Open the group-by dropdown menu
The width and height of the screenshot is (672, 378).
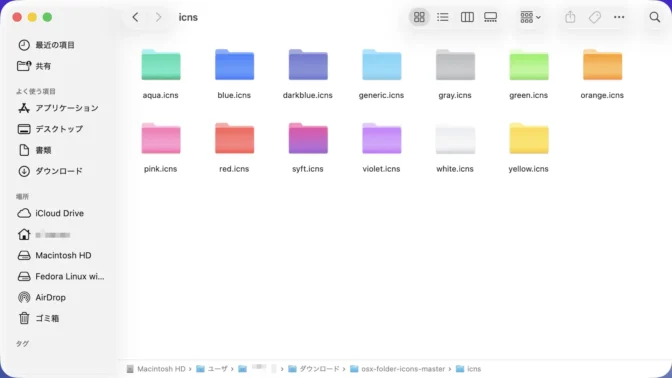(531, 17)
